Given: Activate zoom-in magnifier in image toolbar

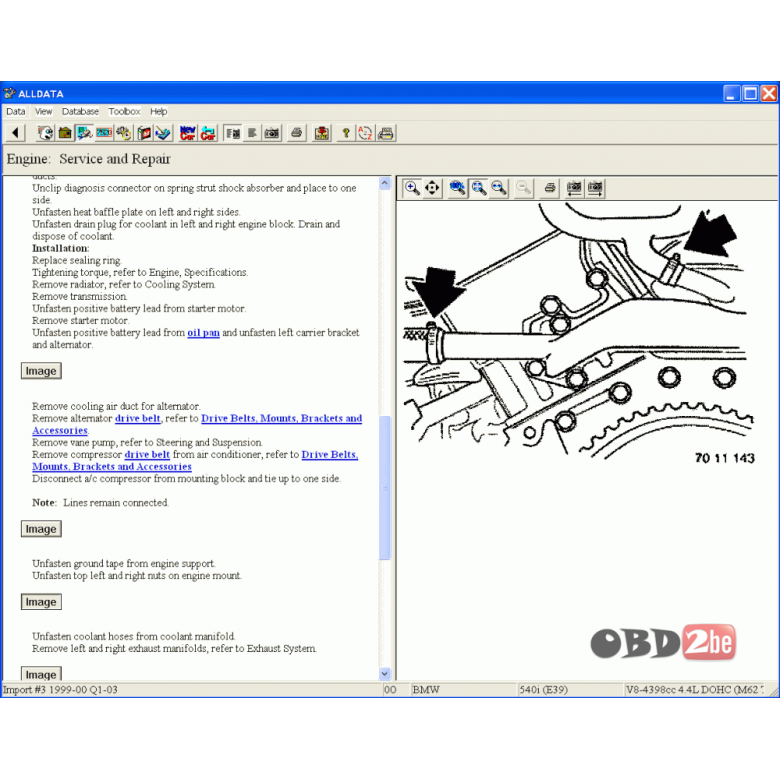Looking at the screenshot, I should click(x=412, y=188).
